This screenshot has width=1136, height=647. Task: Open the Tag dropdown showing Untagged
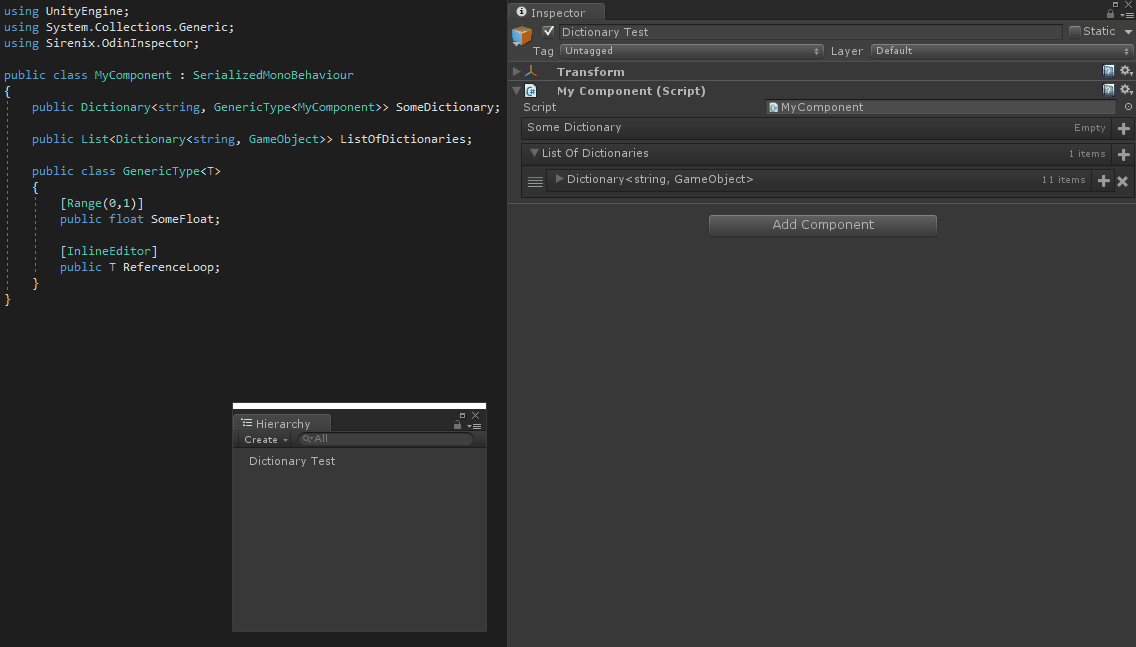(691, 51)
